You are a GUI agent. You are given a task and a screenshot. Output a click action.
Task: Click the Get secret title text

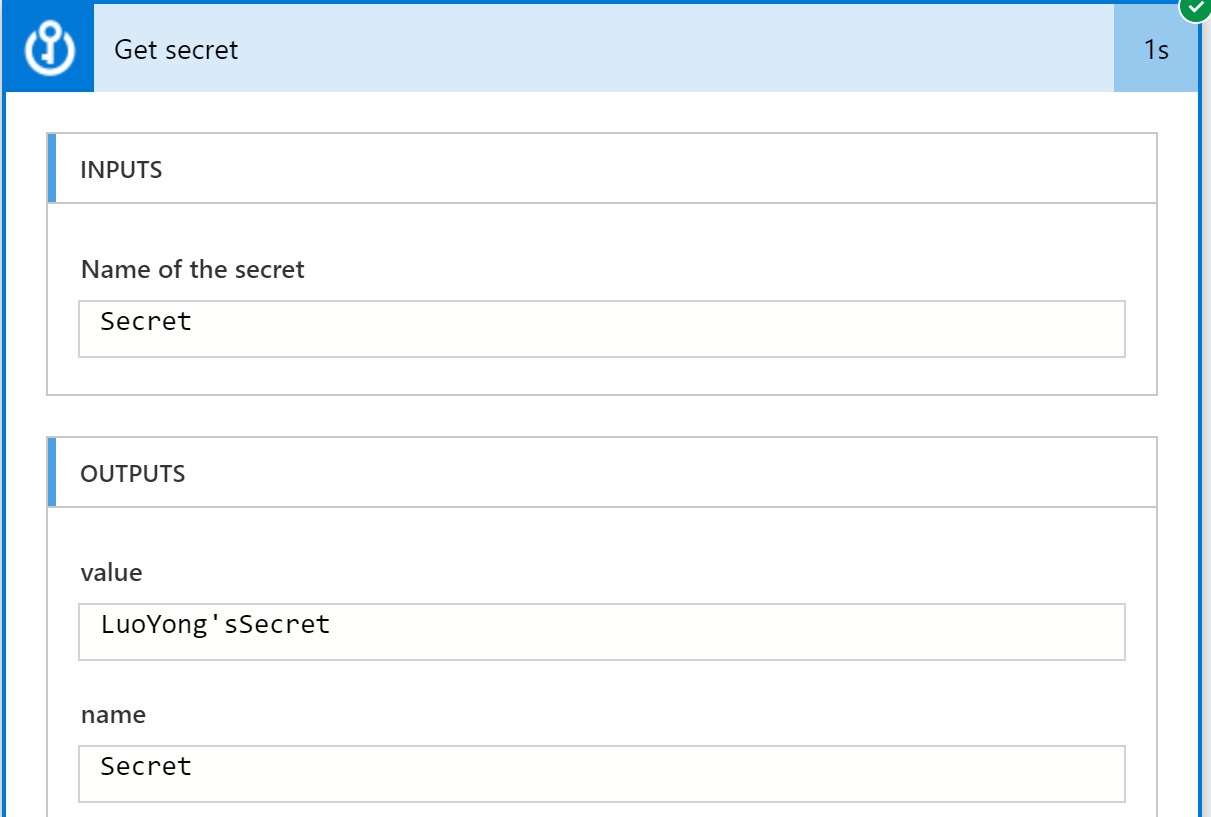point(176,49)
